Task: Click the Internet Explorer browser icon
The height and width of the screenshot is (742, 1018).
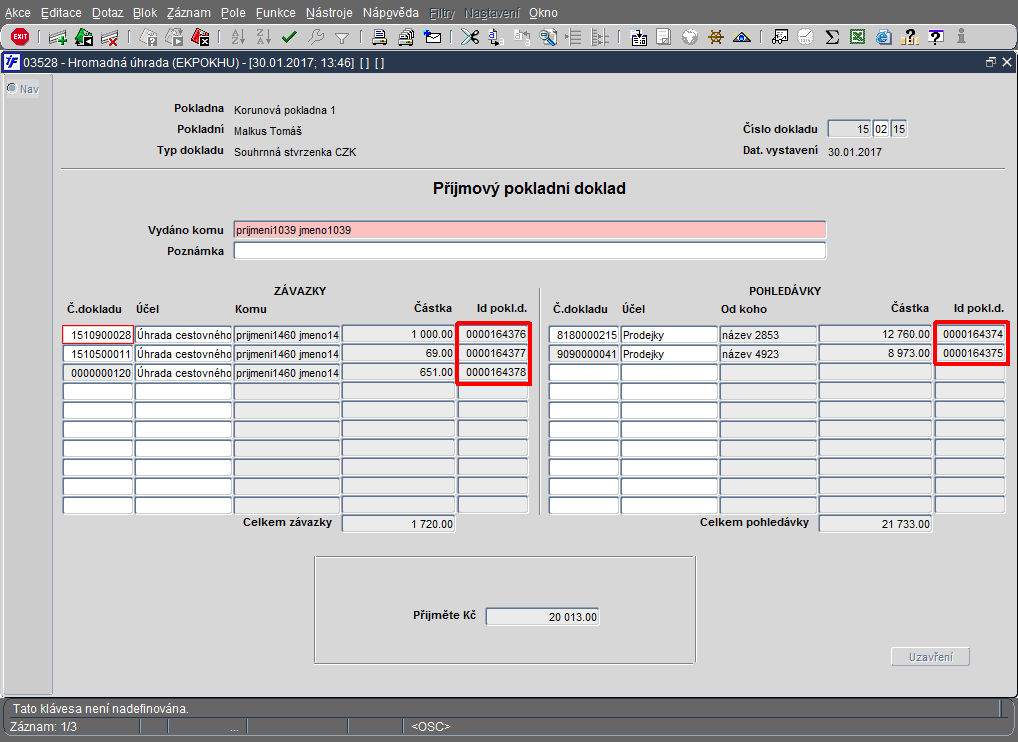Action: [x=883, y=38]
